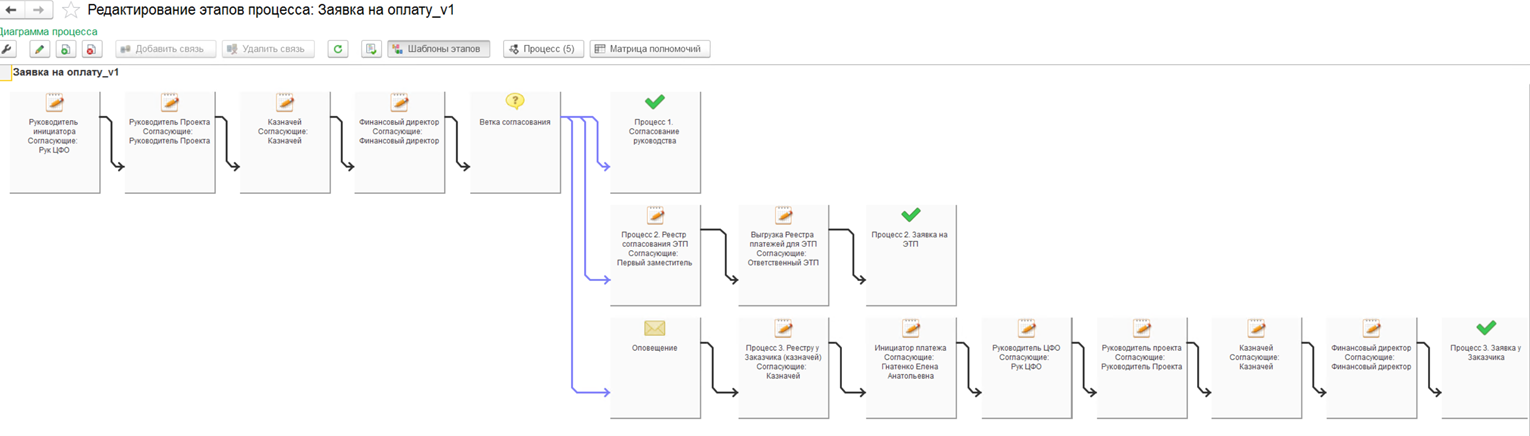
Task: Click the back navigation arrow
Action: click(13, 10)
